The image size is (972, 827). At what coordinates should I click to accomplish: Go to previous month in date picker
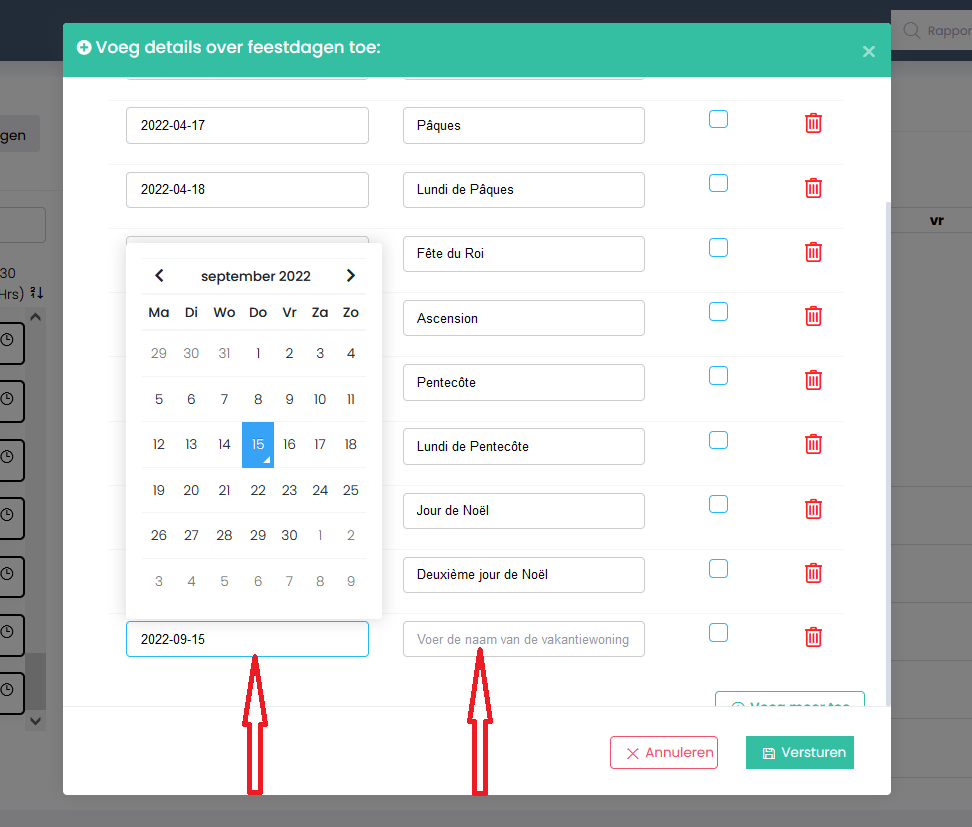(159, 275)
